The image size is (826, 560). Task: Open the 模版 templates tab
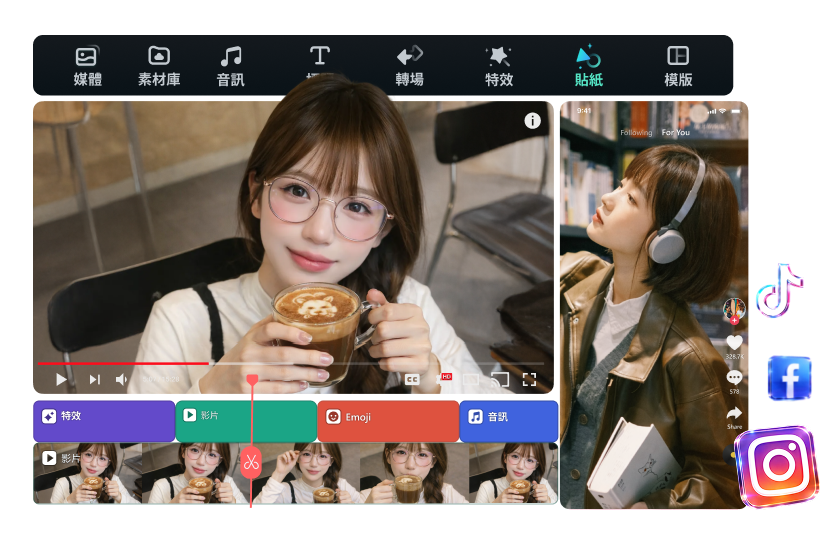click(x=678, y=66)
